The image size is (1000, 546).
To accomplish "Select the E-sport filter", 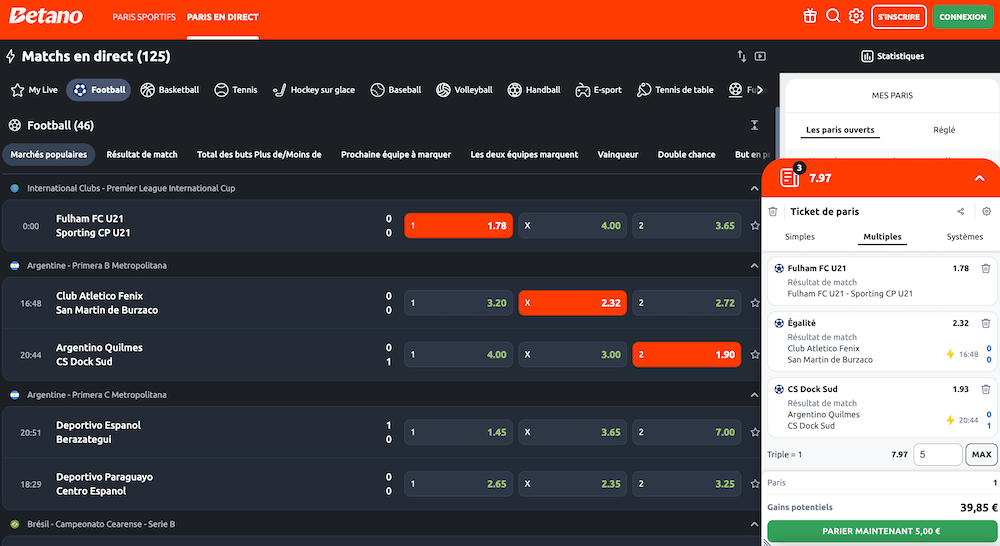I will click(x=598, y=90).
